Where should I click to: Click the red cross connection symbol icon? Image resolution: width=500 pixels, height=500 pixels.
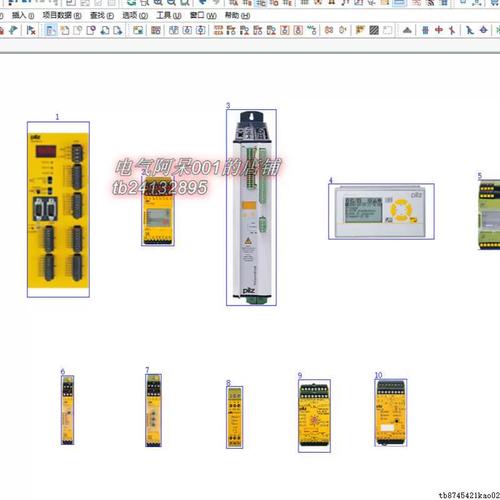pos(439,30)
